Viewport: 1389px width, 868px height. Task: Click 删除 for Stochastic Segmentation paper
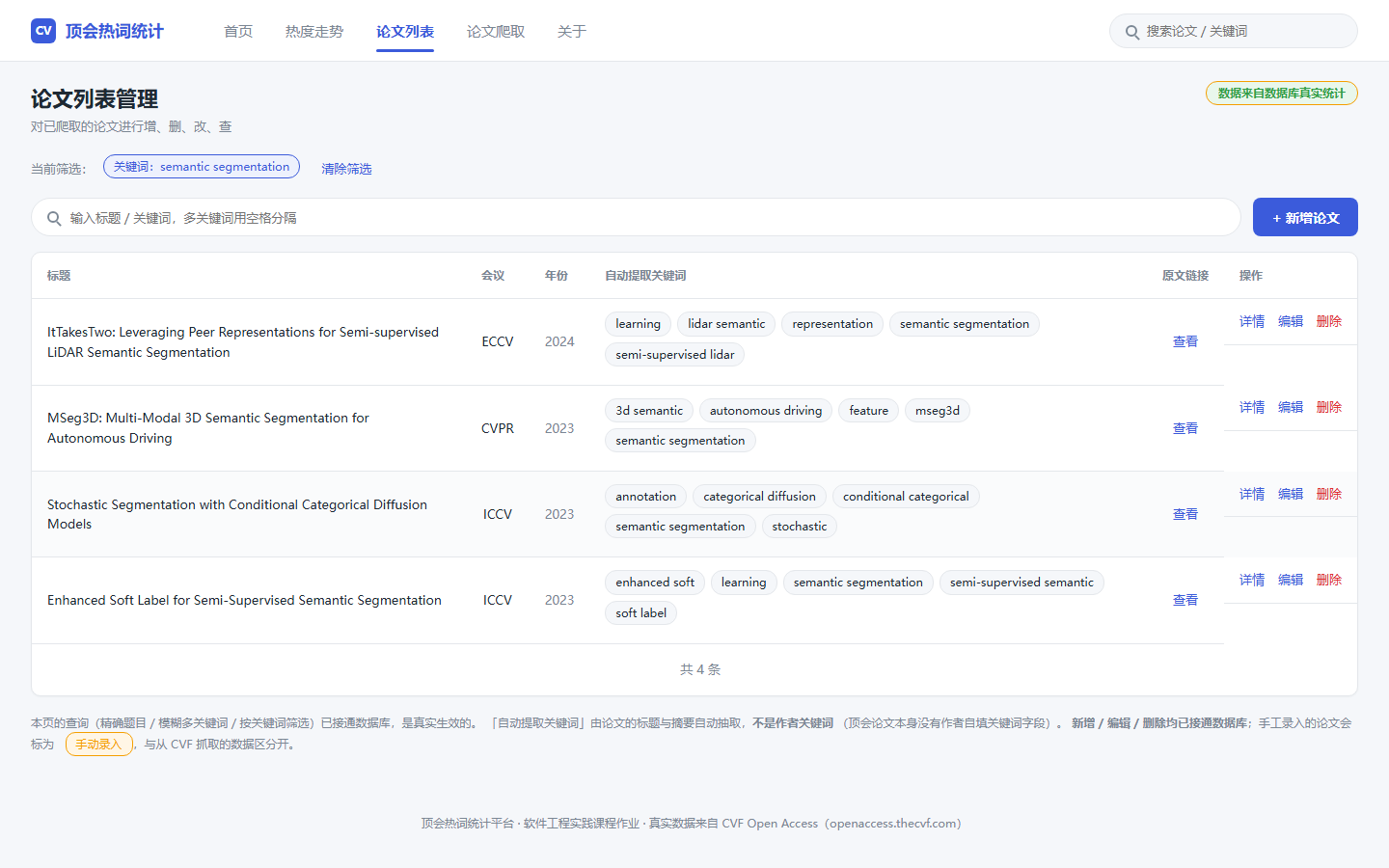(x=1329, y=494)
